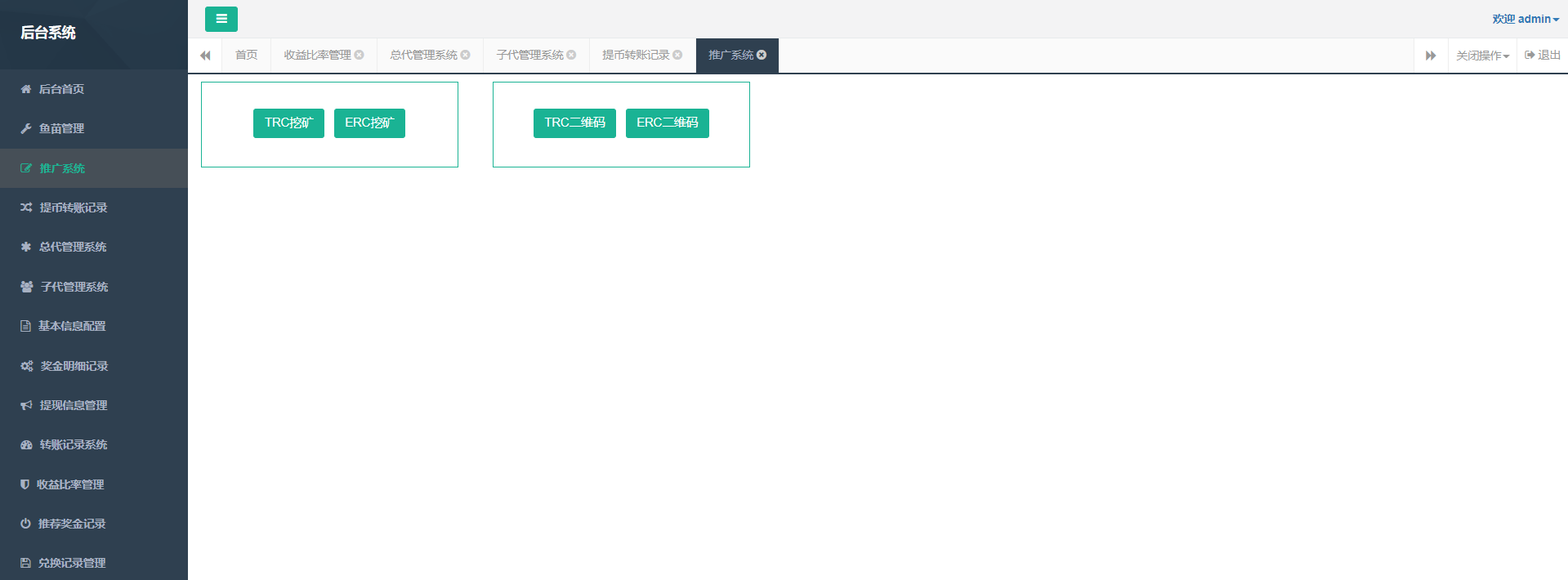Click the dashboard icon beside 转账记录系统
Viewport: 1568px width, 580px height.
point(26,444)
